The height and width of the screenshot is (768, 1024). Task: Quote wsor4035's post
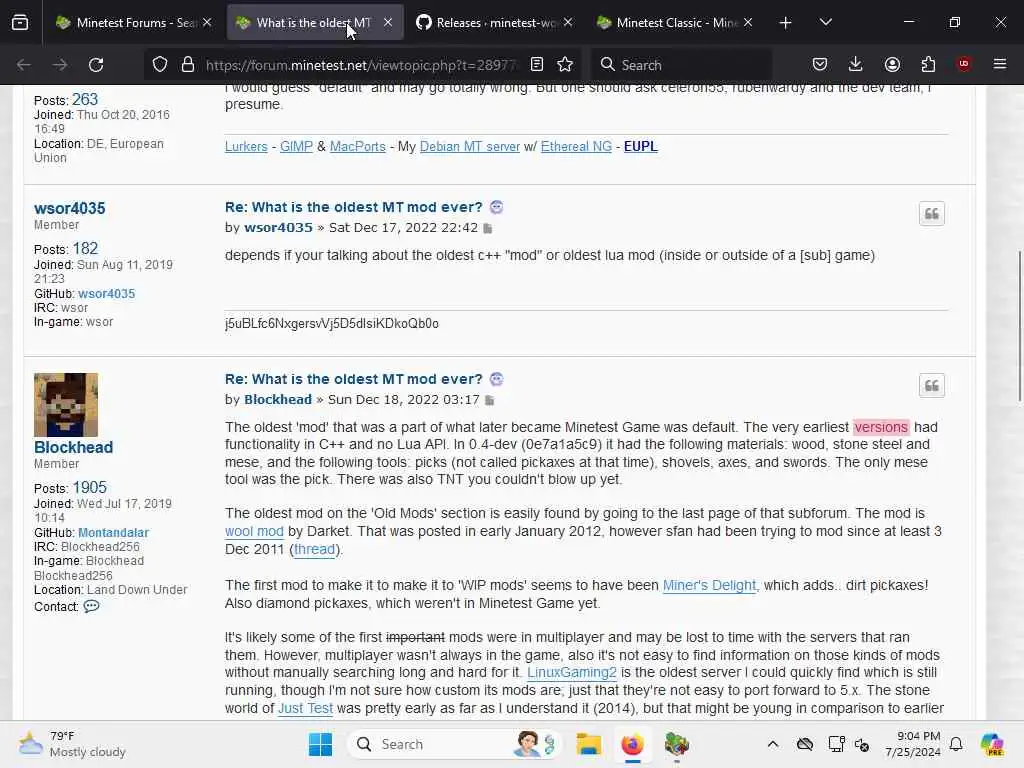[932, 214]
